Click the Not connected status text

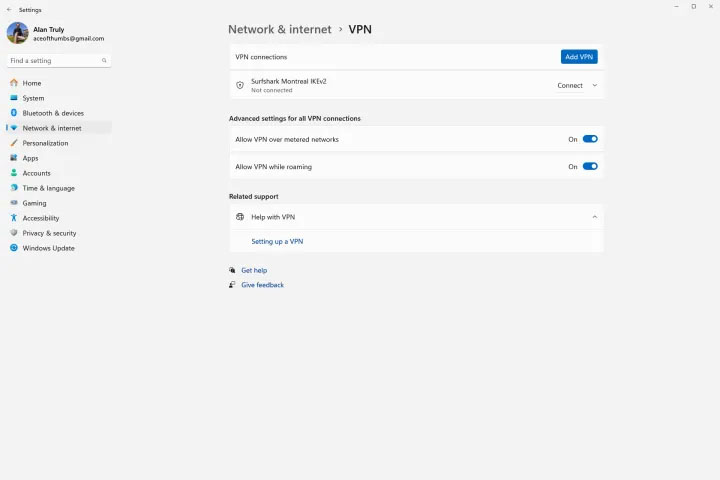point(271,90)
